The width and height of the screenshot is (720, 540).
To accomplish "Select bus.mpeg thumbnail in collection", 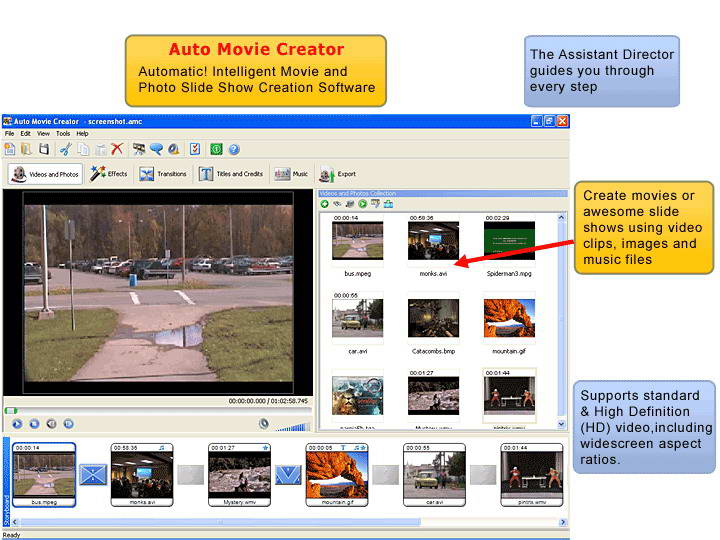I will coord(358,241).
